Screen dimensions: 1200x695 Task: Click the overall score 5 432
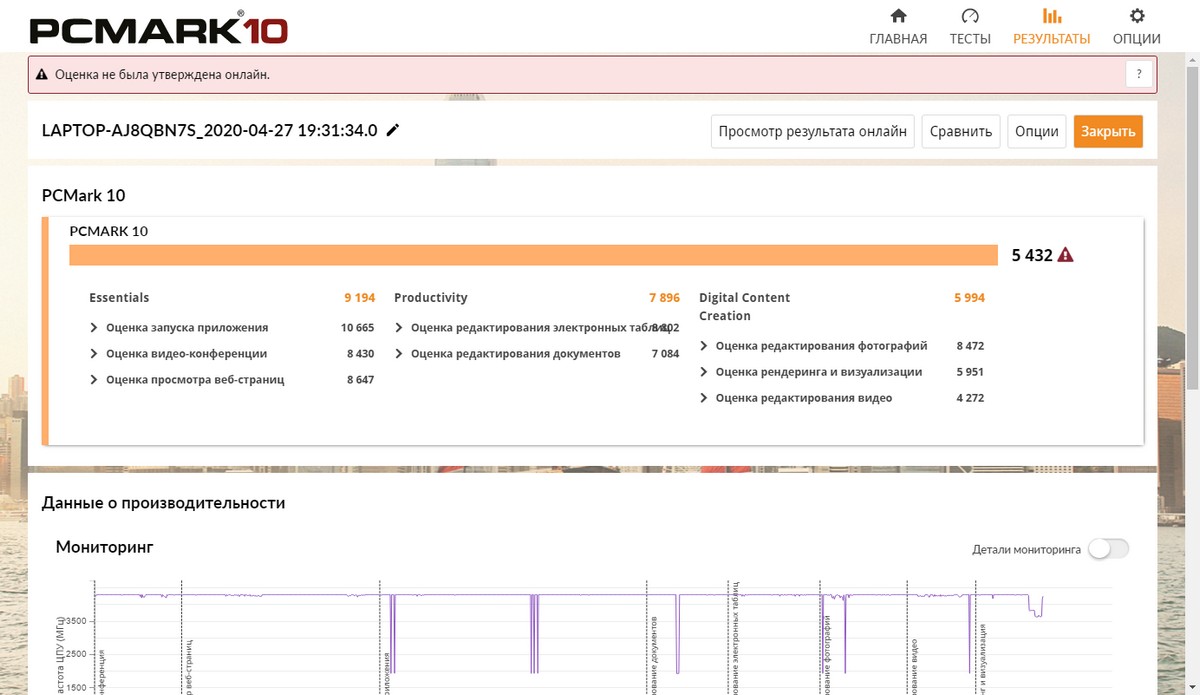click(1032, 255)
